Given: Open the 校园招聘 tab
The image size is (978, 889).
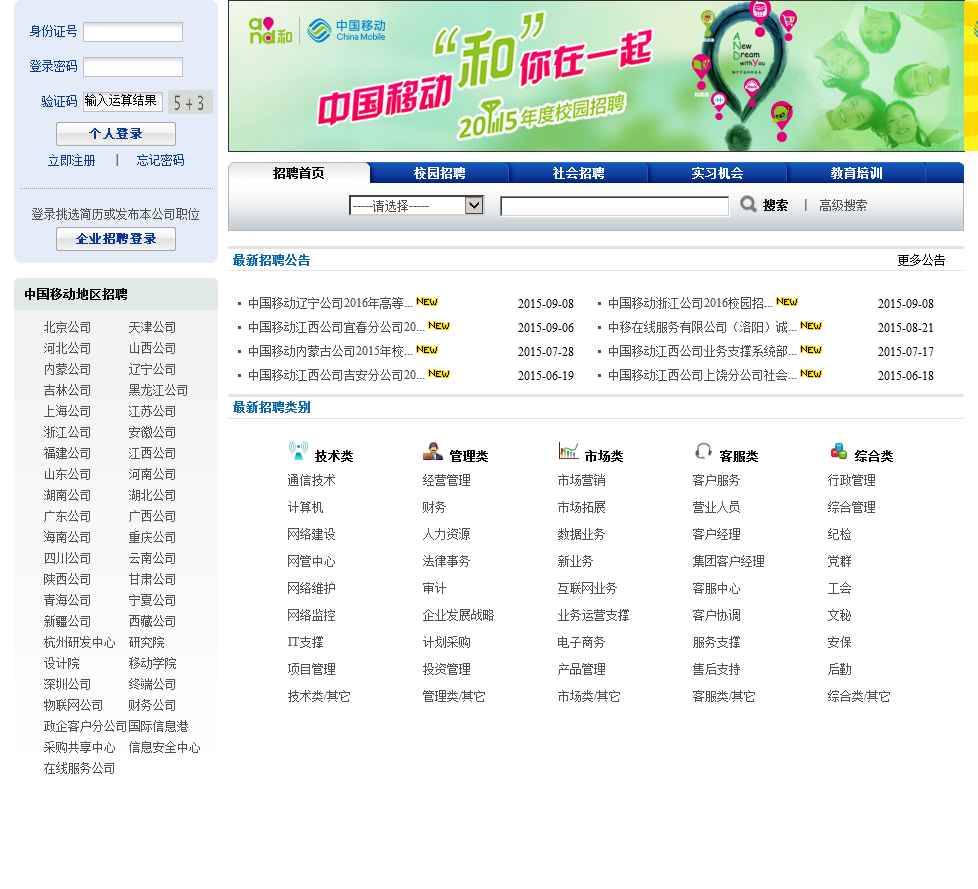Looking at the screenshot, I should point(439,173).
